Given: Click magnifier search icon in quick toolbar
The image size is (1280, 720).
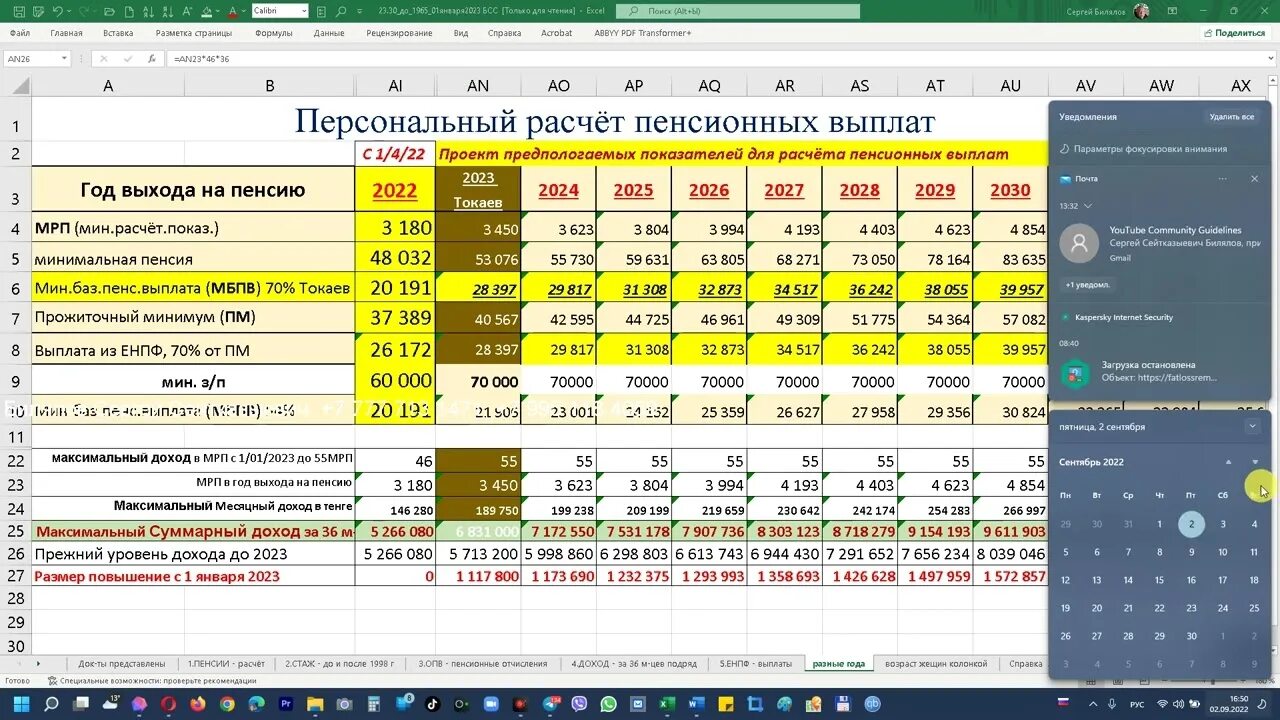Looking at the screenshot, I should [x=341, y=11].
